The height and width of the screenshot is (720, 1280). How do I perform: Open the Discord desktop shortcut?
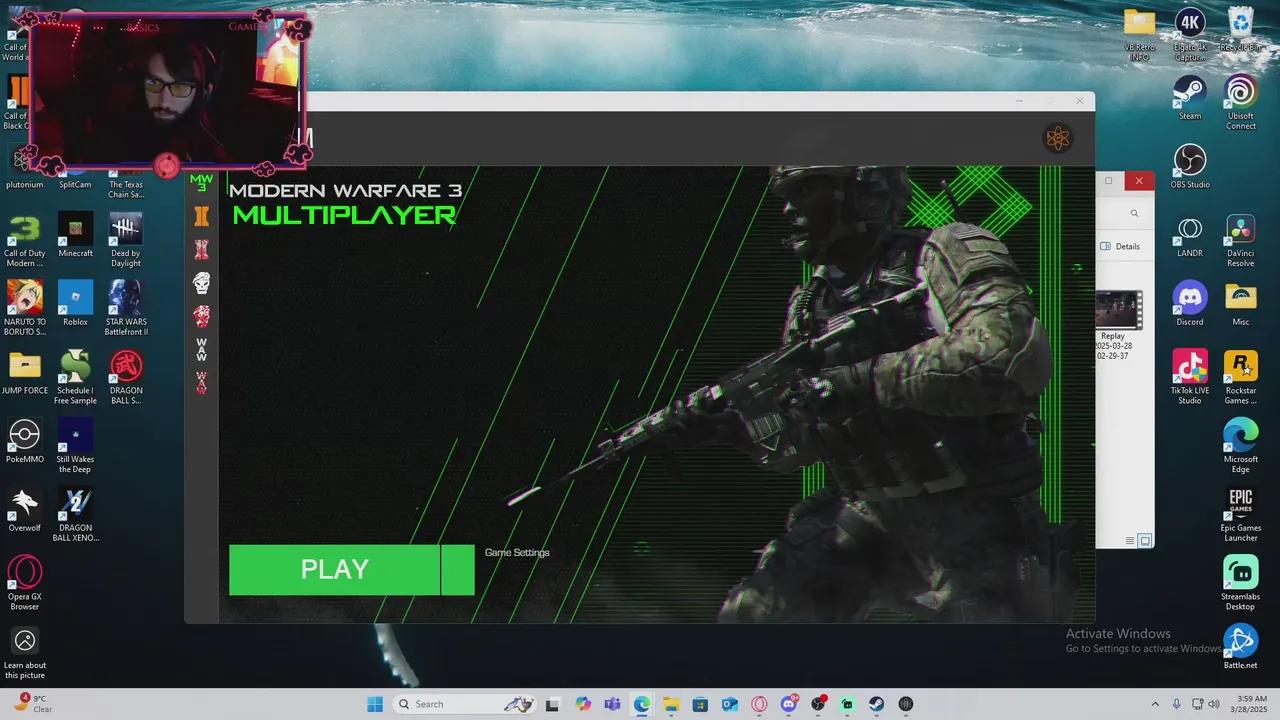[x=1189, y=303]
